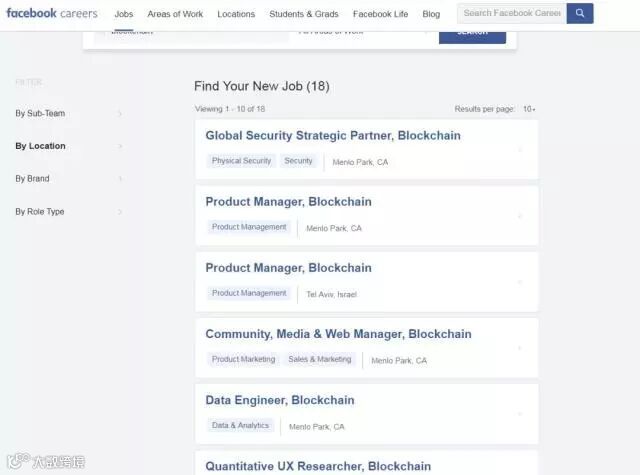The width and height of the screenshot is (640, 475).
Task: Click the Physical Security tag
Action: click(242, 161)
